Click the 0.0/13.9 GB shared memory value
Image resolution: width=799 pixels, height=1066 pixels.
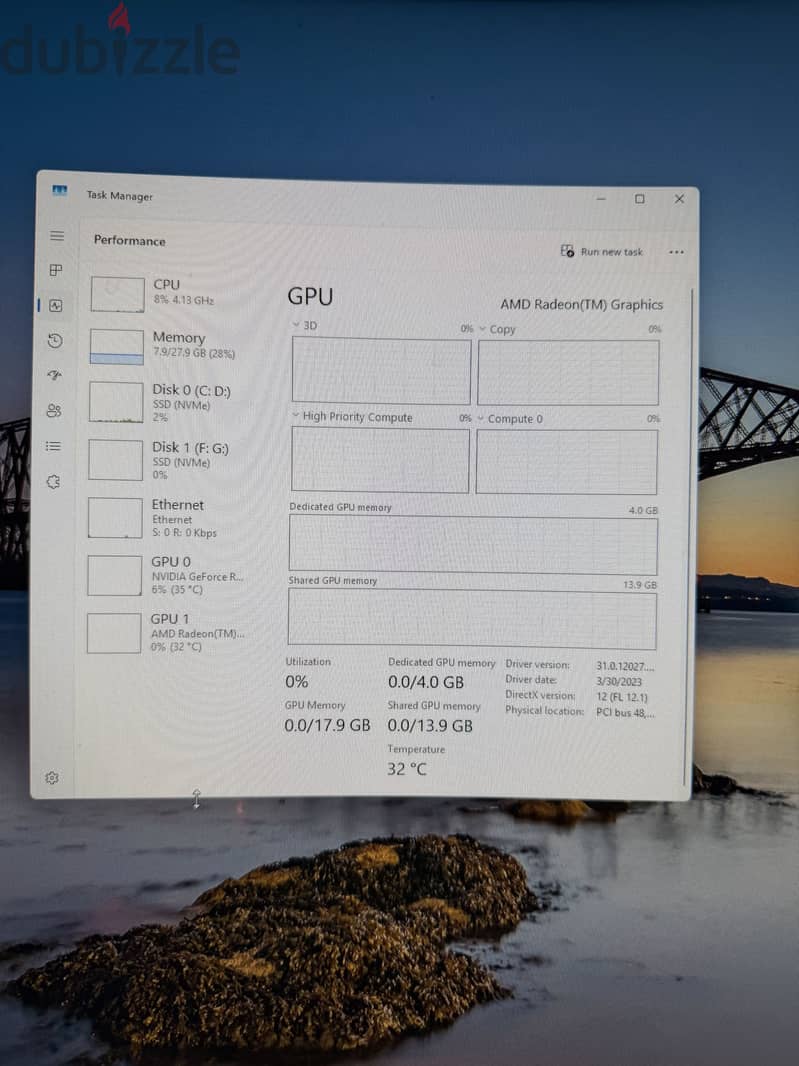[x=430, y=726]
